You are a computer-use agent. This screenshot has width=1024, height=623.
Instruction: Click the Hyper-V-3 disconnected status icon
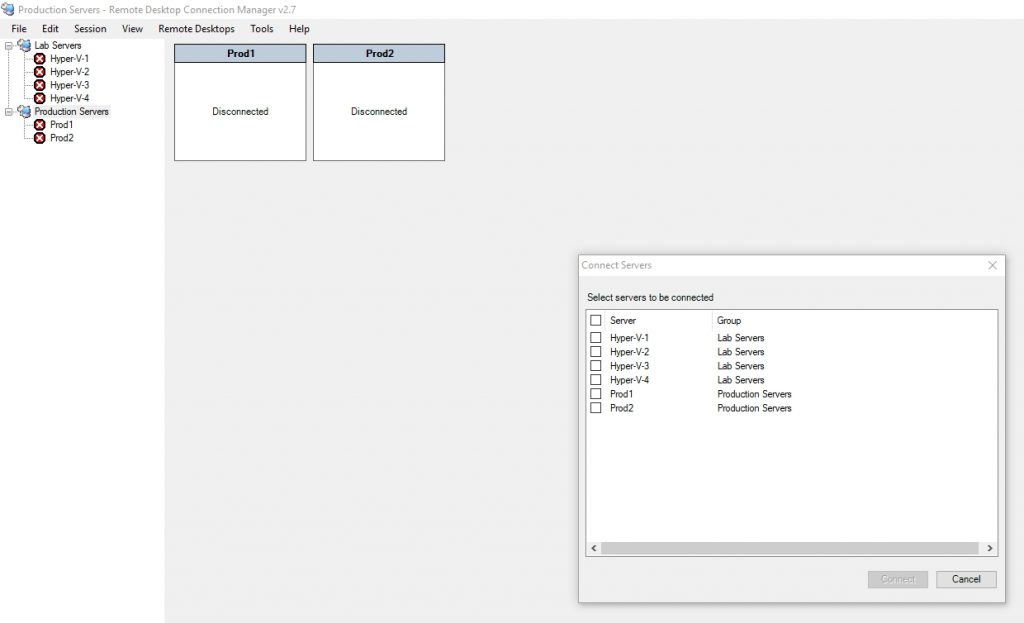click(40, 85)
